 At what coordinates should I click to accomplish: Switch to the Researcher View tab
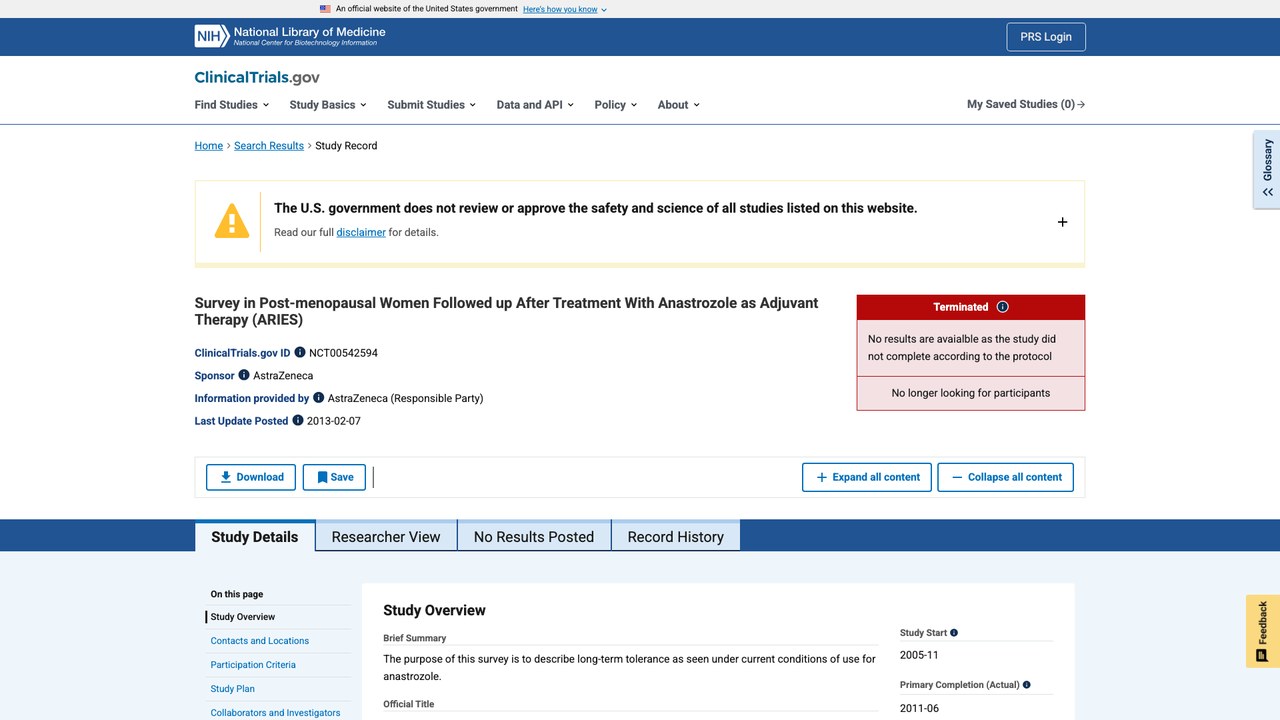[x=386, y=536]
